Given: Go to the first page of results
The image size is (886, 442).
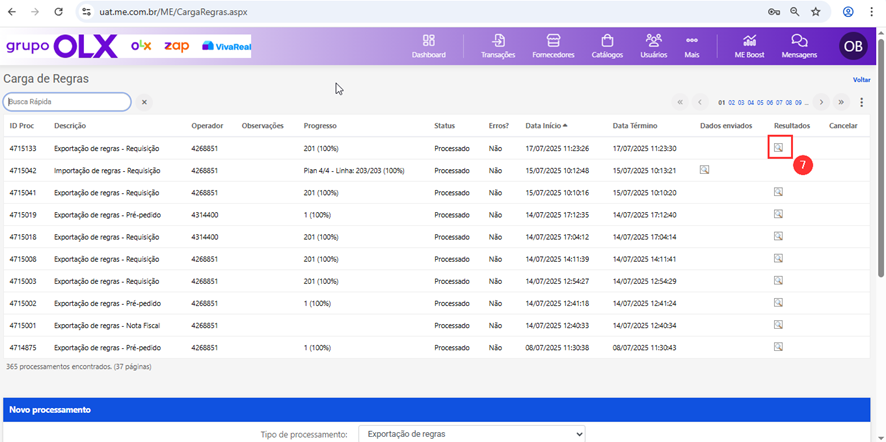Looking at the screenshot, I should [680, 102].
